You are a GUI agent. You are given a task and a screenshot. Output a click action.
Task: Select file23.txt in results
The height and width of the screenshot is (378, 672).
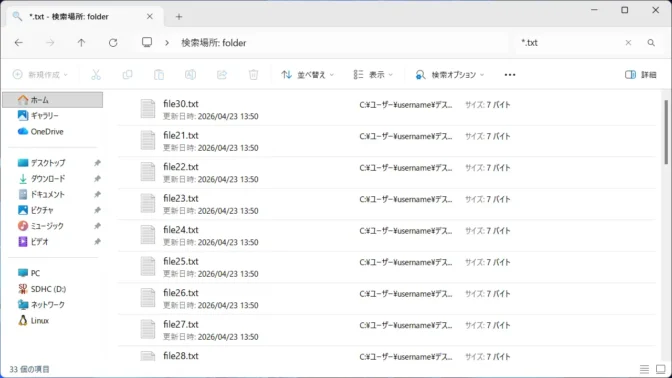coord(387,204)
